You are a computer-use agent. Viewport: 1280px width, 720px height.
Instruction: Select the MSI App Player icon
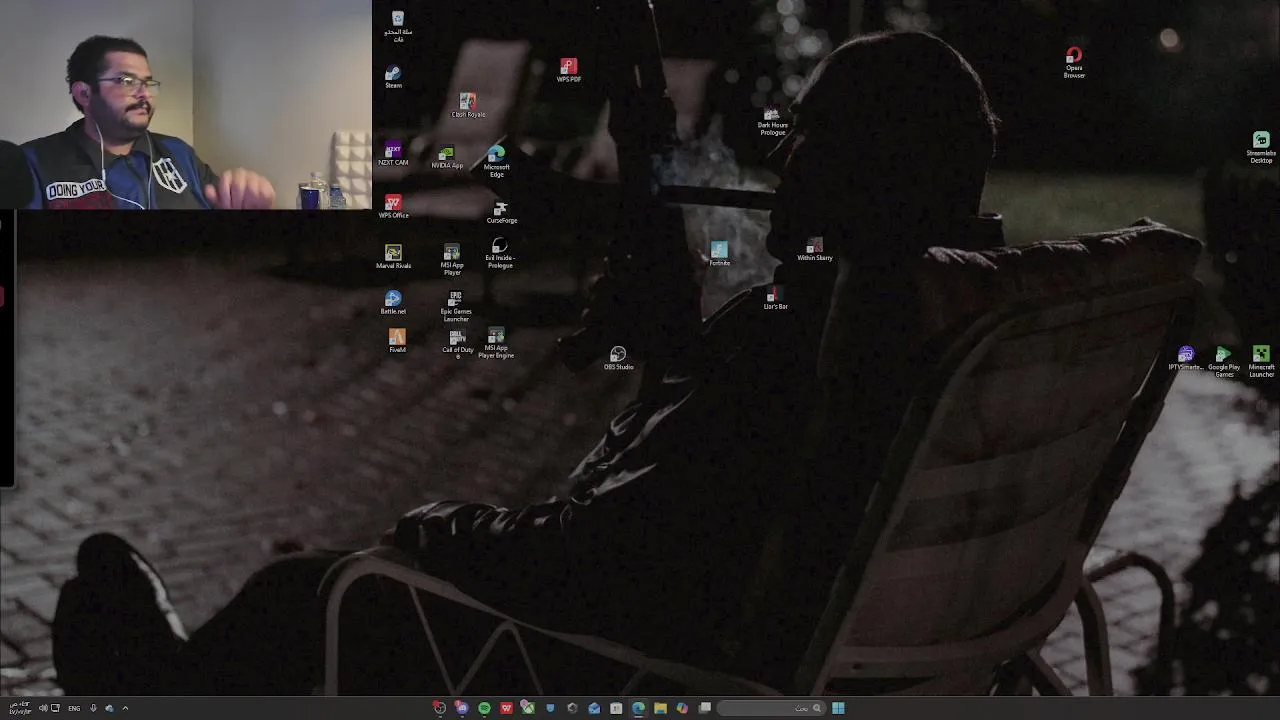452,260
